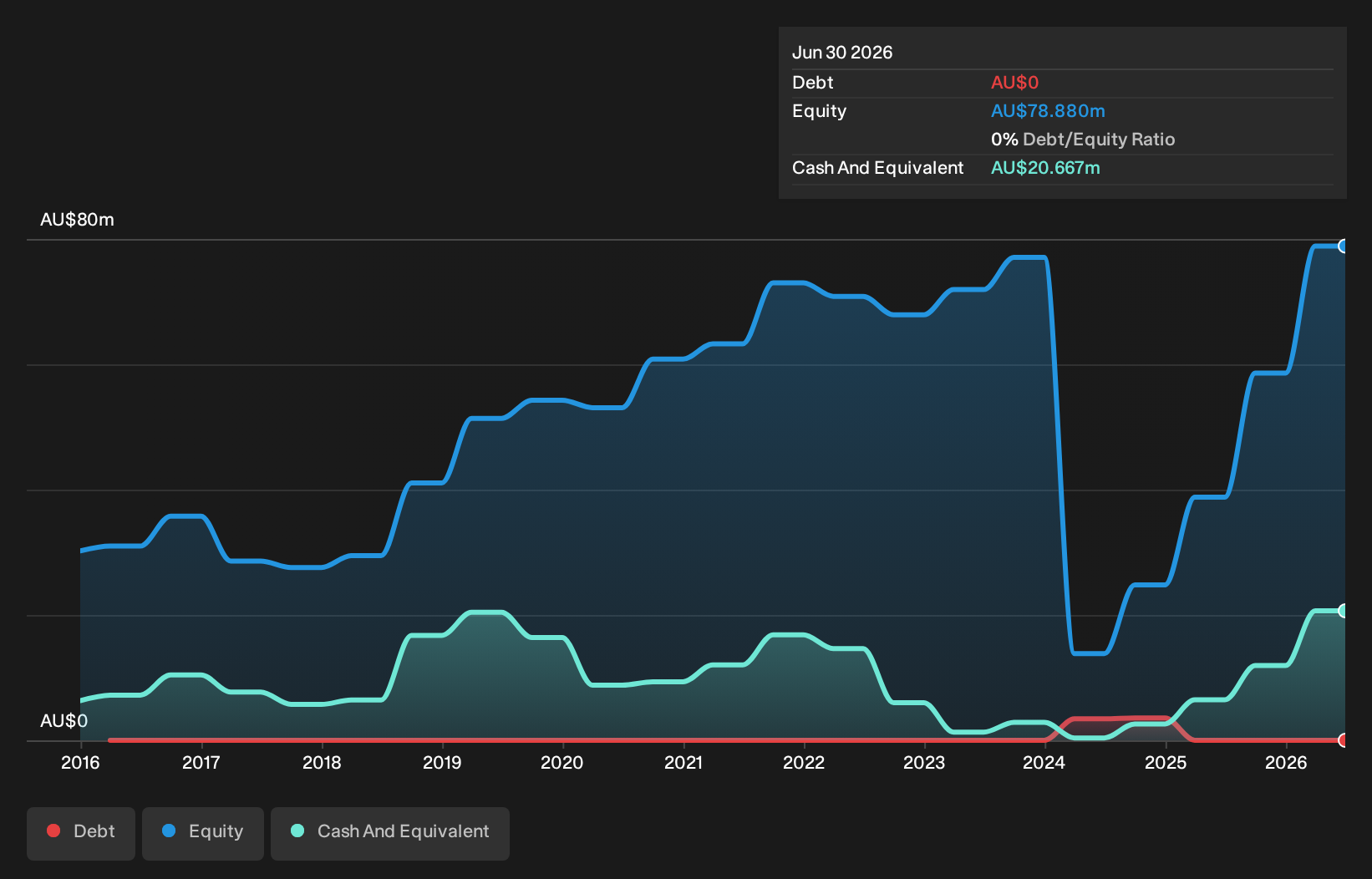Click the 2016 x-axis label
Viewport: 1372px width, 879px height.
pos(80,763)
